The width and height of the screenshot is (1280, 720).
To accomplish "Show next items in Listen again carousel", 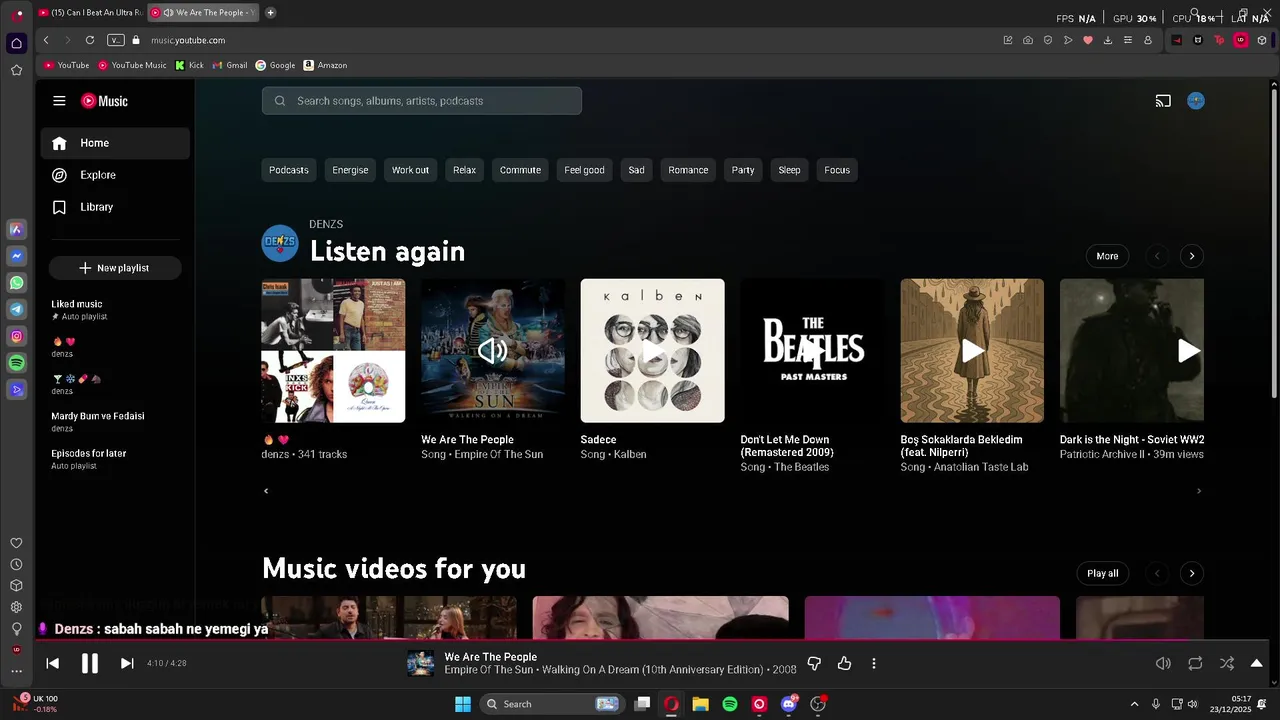I will click(1191, 256).
